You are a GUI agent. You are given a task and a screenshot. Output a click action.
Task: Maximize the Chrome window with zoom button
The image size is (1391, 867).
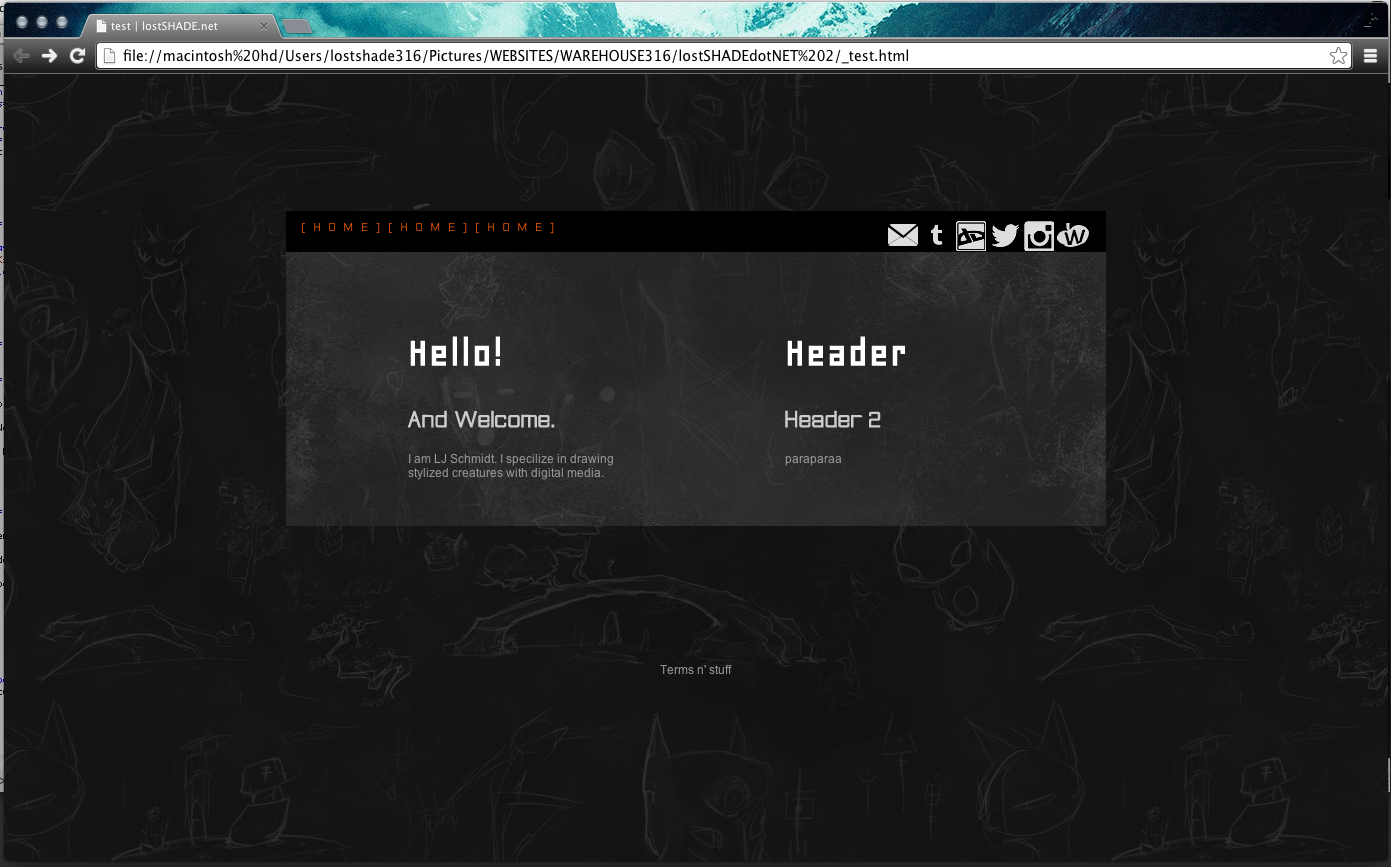click(62, 22)
